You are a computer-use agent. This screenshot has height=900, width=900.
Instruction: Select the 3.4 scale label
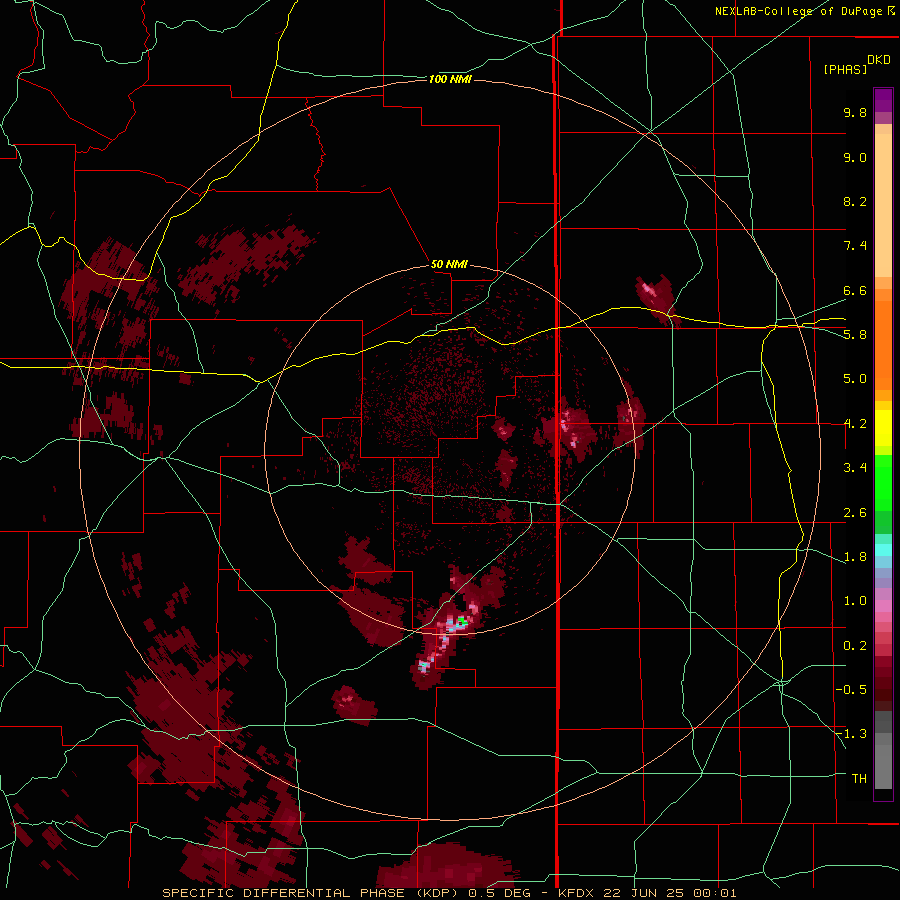tap(855, 468)
